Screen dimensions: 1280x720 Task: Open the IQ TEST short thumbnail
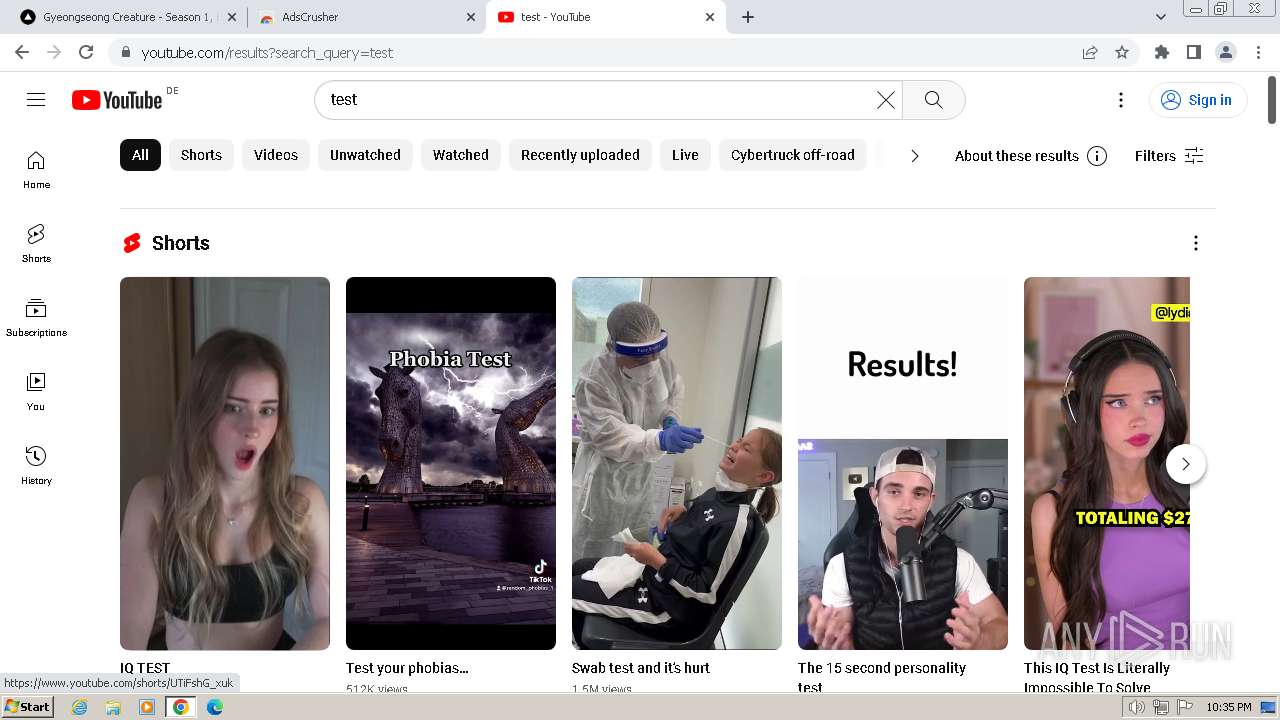pyautogui.click(x=225, y=463)
